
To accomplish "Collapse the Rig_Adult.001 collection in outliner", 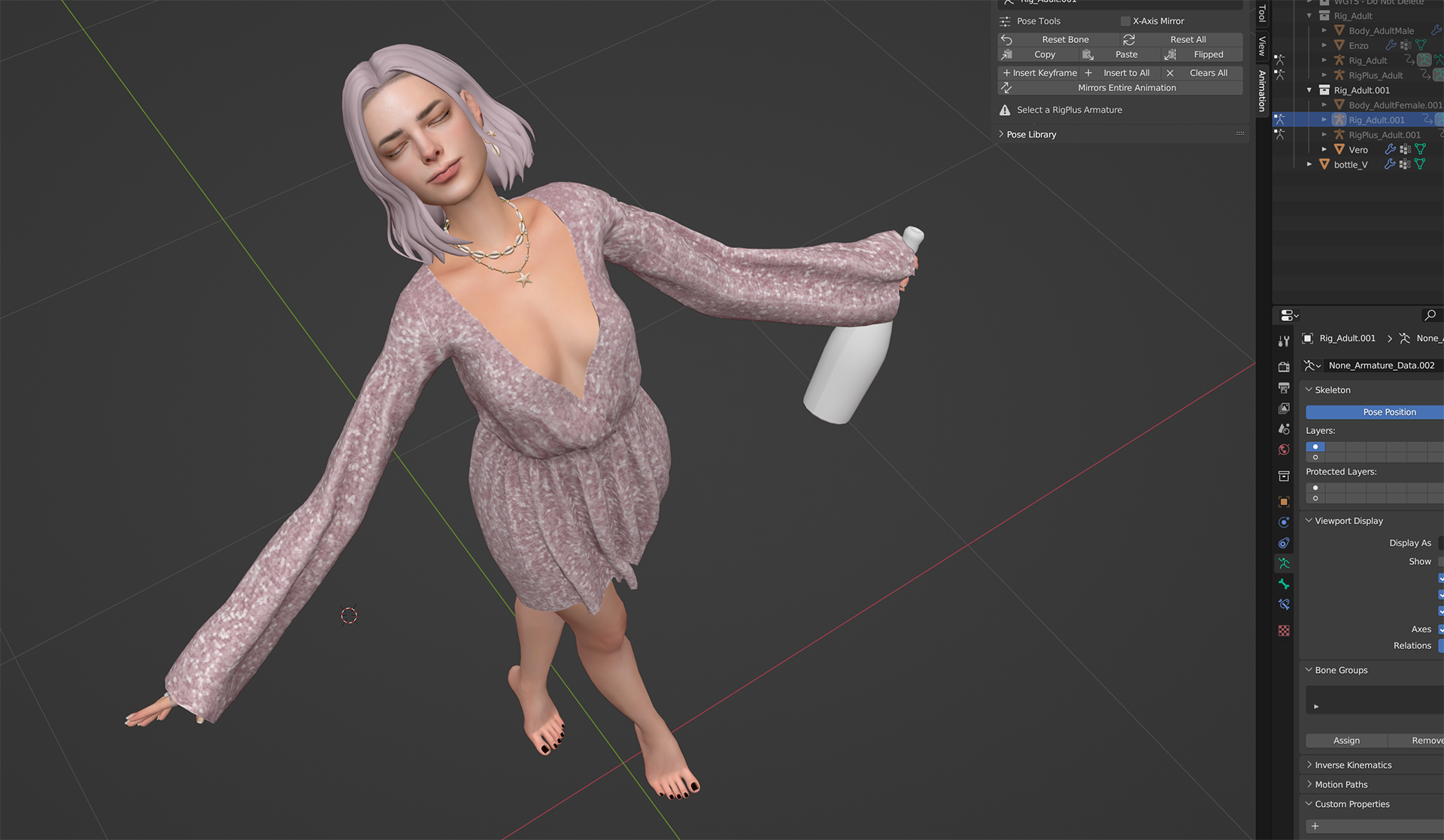I will [x=1309, y=90].
